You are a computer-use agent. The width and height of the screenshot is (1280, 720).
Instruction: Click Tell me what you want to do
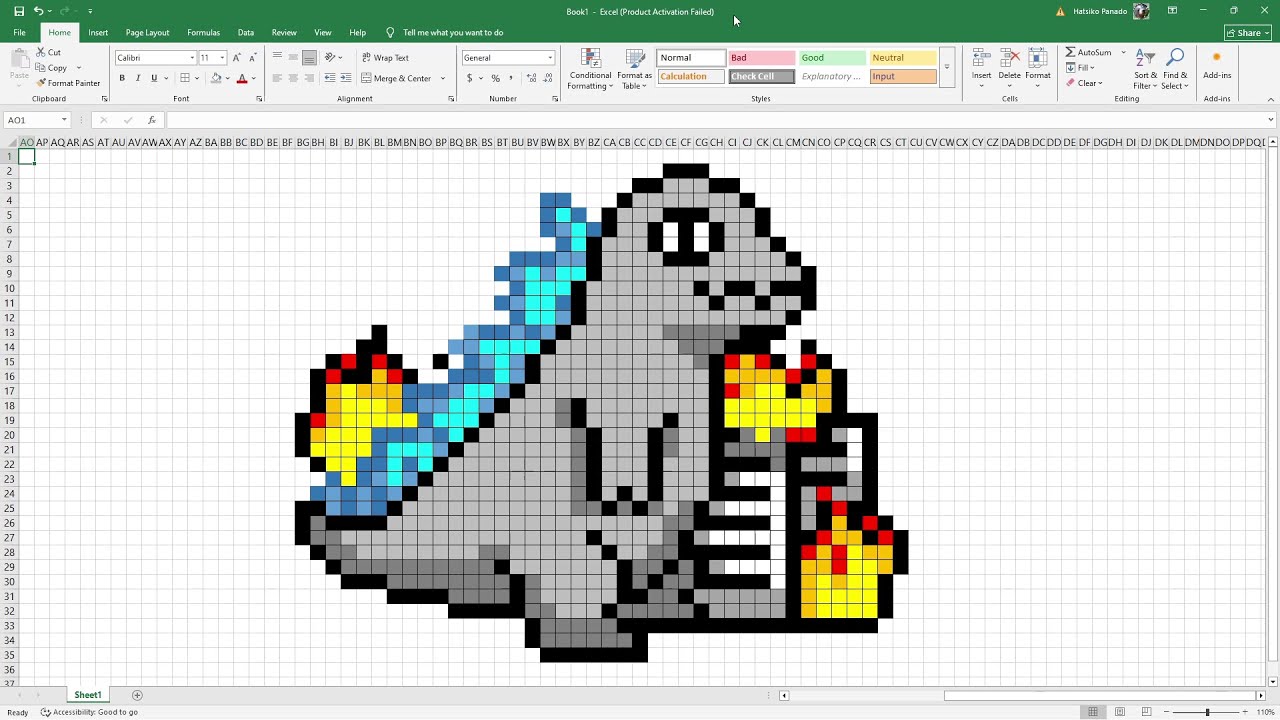tap(453, 33)
